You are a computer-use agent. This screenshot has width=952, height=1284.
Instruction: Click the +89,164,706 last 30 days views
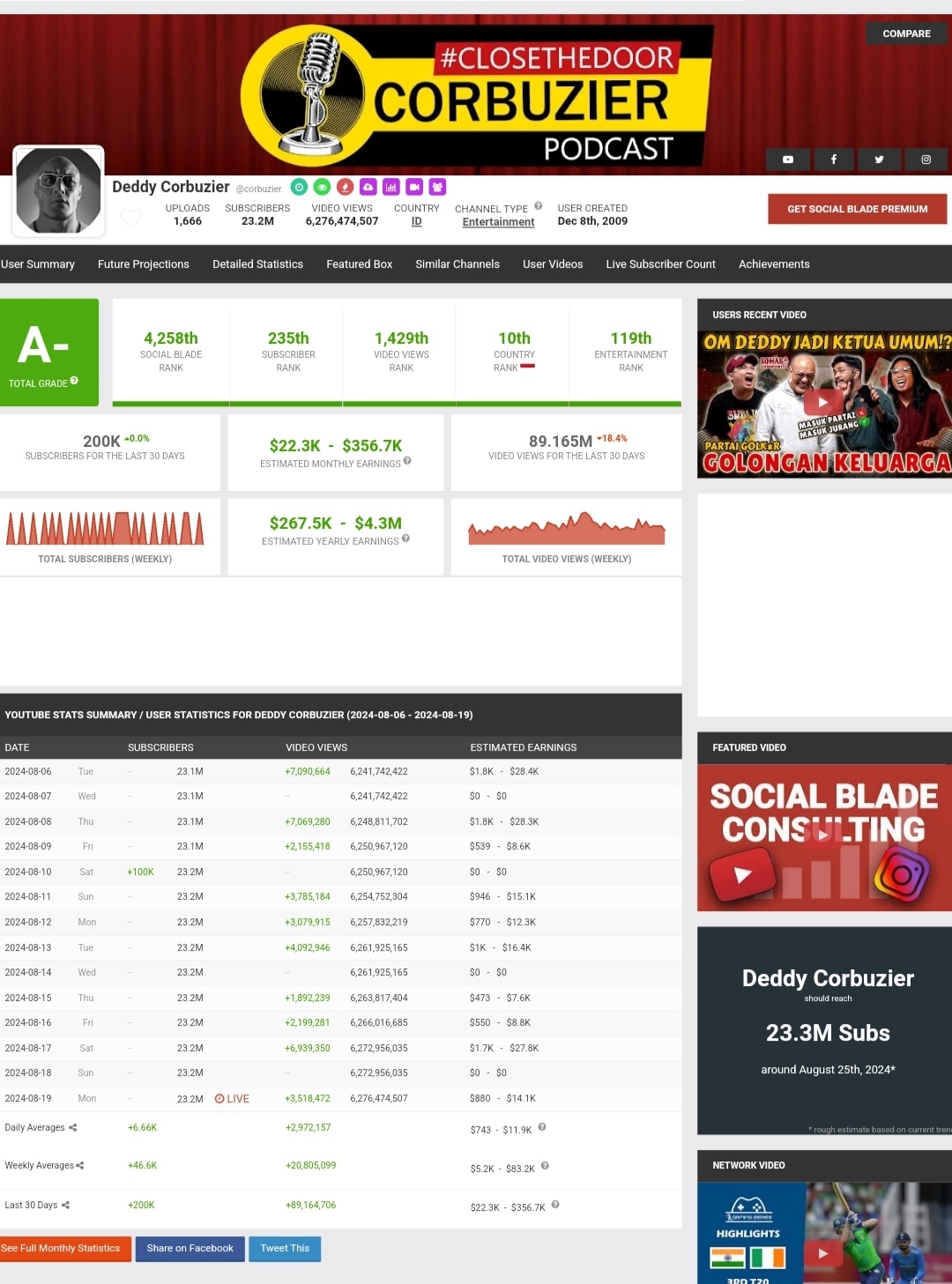point(311,1206)
